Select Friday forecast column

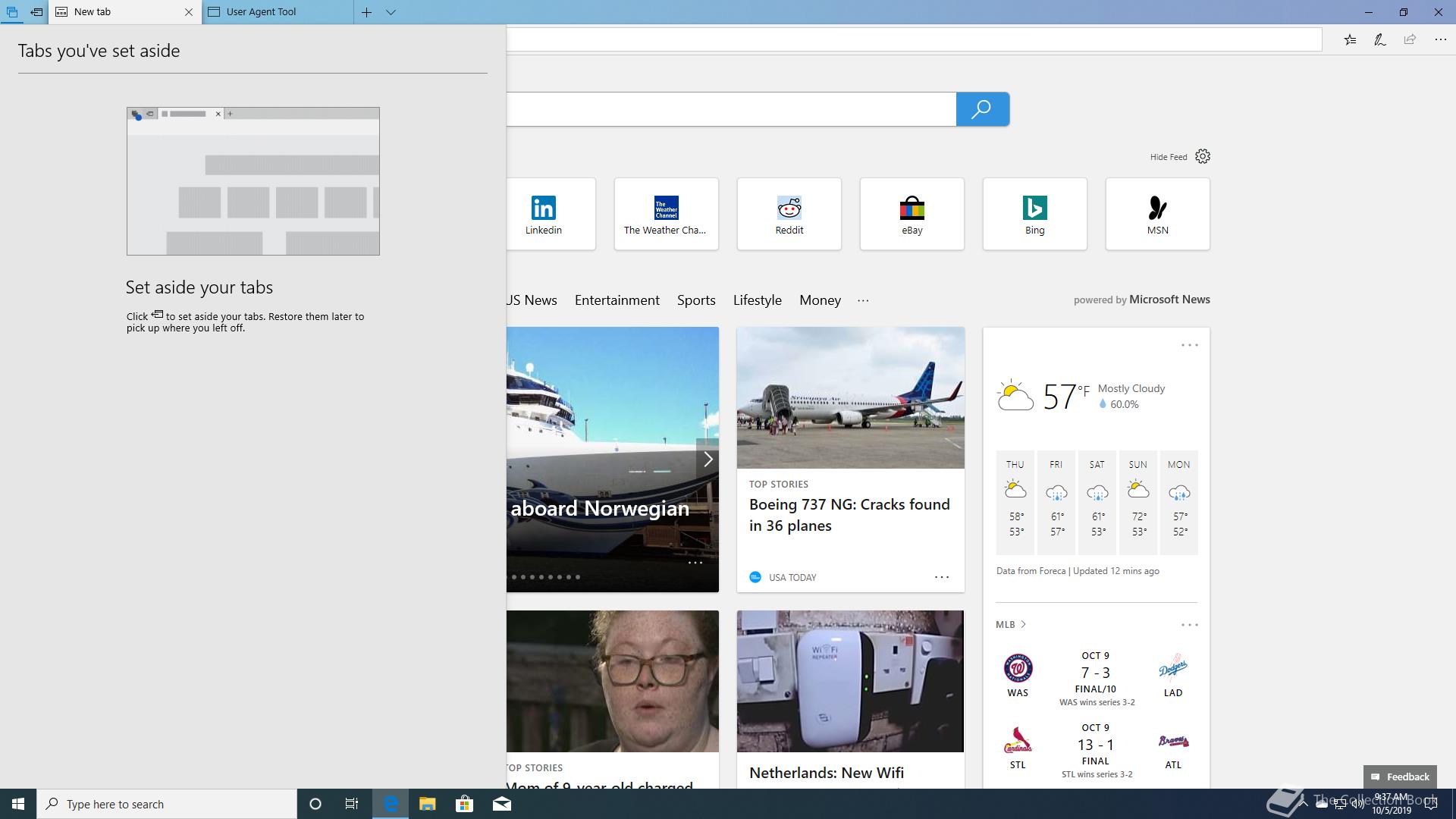1056,502
